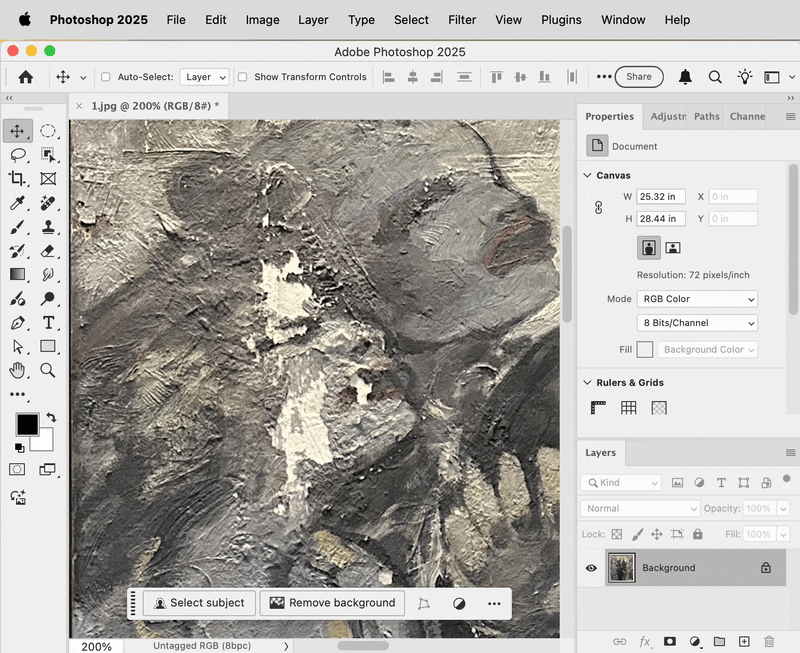The height and width of the screenshot is (653, 800).
Task: Click the Share button
Action: (639, 77)
